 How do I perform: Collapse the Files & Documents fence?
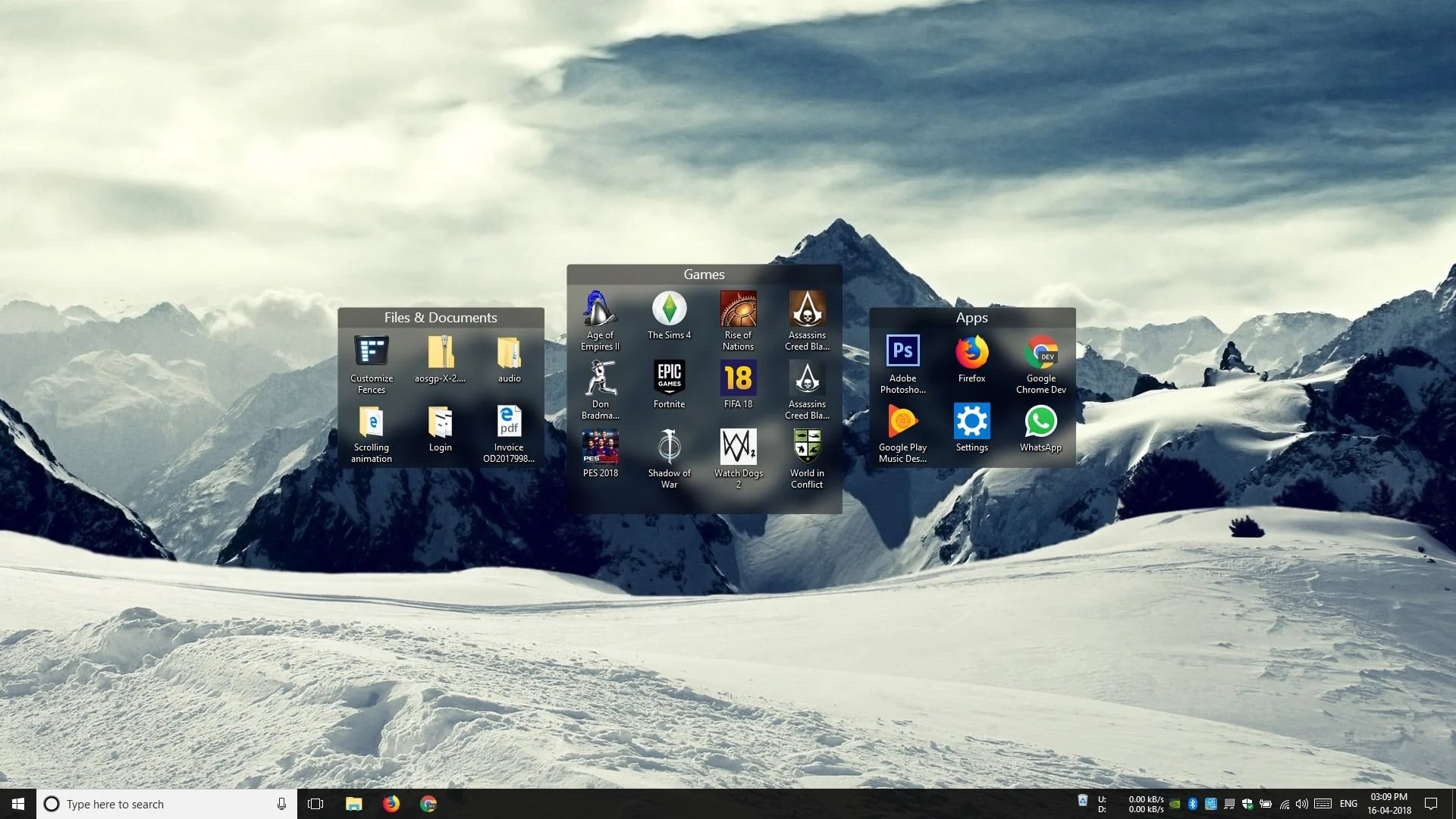pyautogui.click(x=441, y=318)
